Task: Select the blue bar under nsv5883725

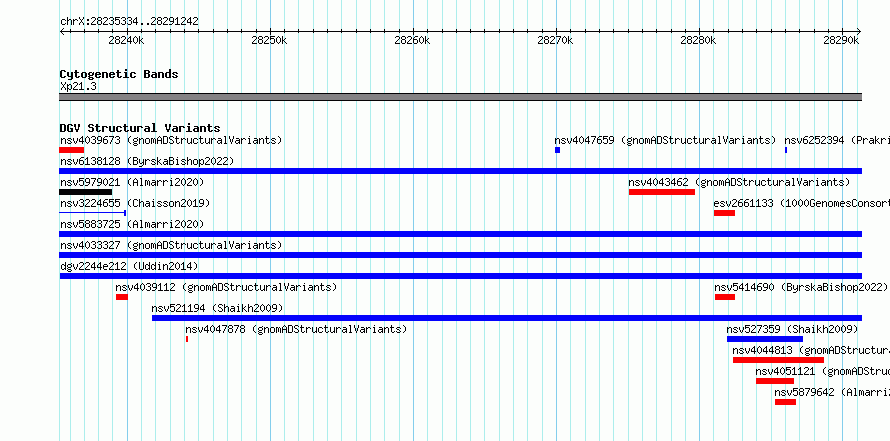Action: [461, 234]
